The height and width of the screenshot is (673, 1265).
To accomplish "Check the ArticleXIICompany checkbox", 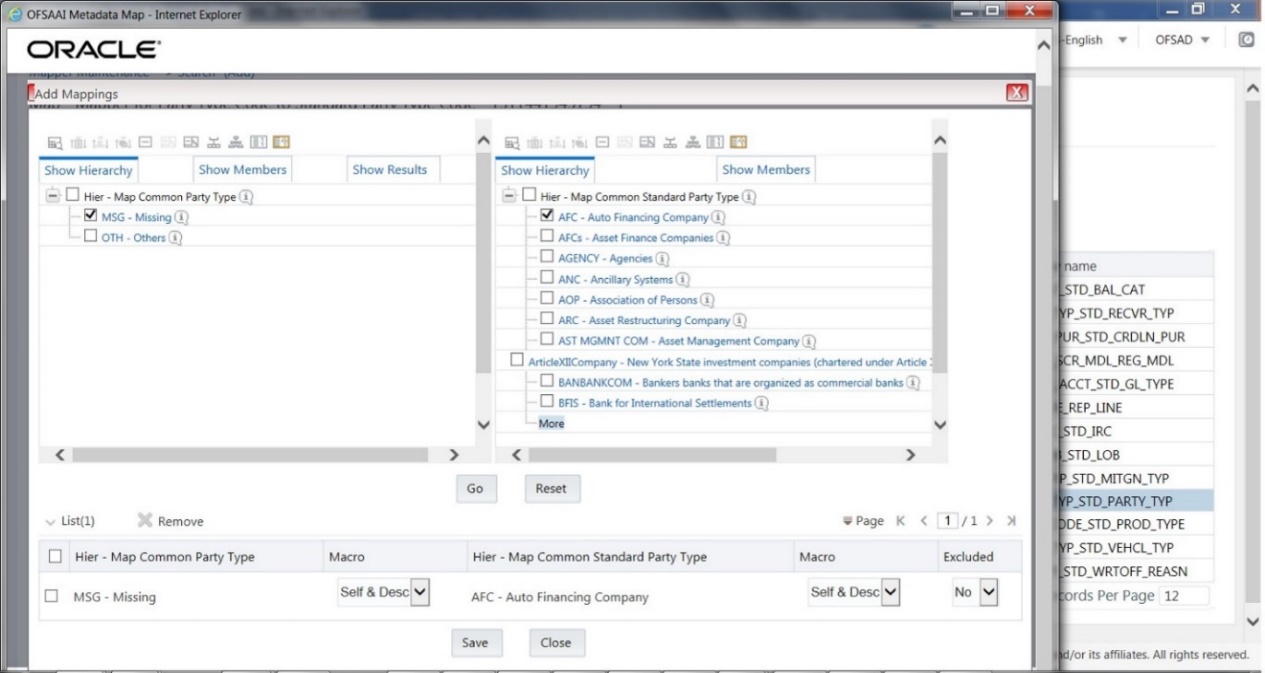I will tap(516, 360).
